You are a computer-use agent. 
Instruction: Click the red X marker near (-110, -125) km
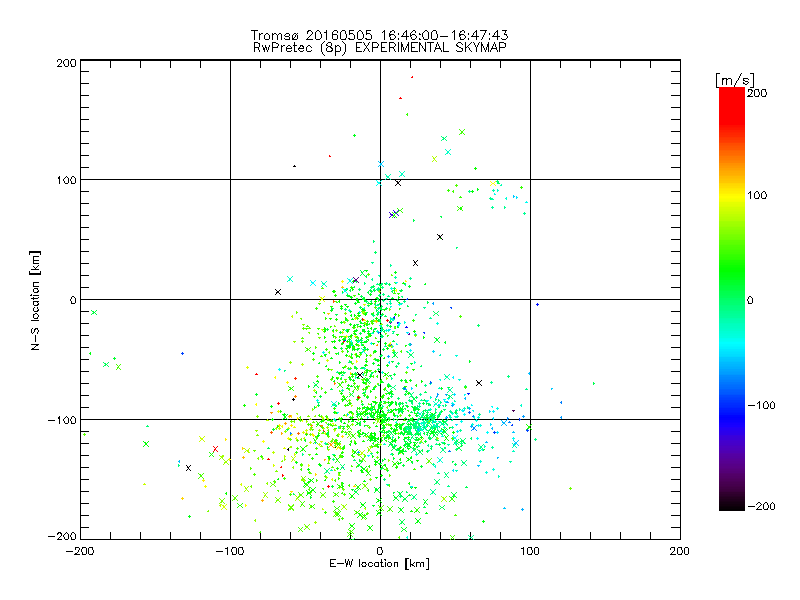tap(215, 449)
